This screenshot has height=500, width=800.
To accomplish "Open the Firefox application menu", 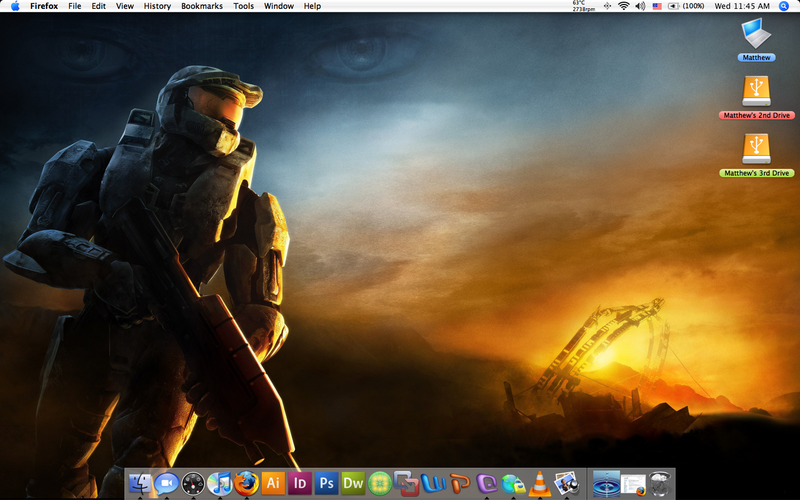I will pos(44,6).
